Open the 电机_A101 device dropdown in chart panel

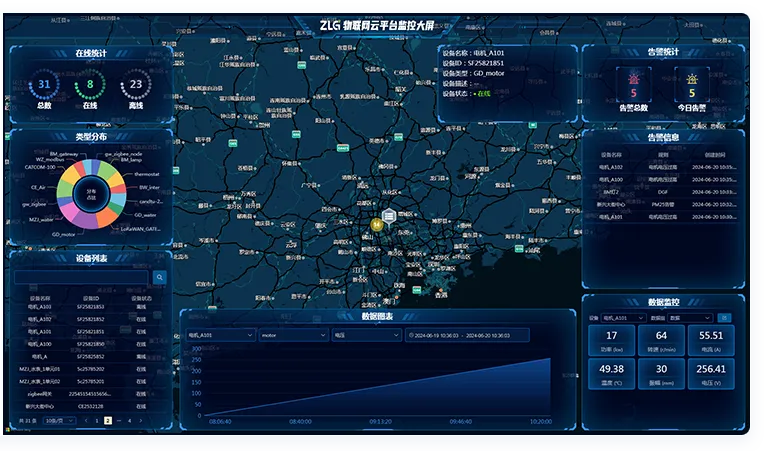coord(220,335)
